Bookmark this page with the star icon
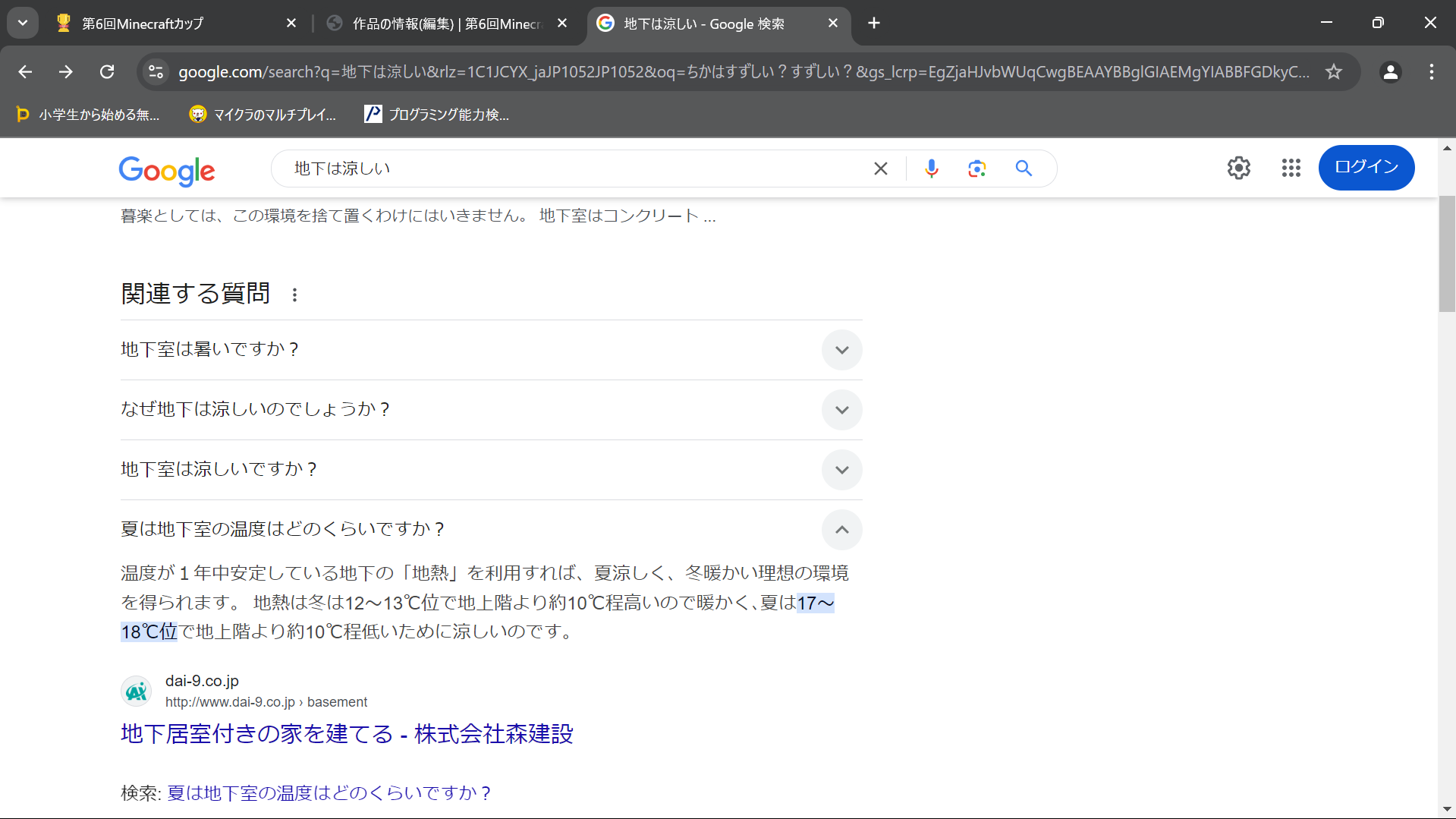Screen dimensions: 1456x819 click(1333, 72)
